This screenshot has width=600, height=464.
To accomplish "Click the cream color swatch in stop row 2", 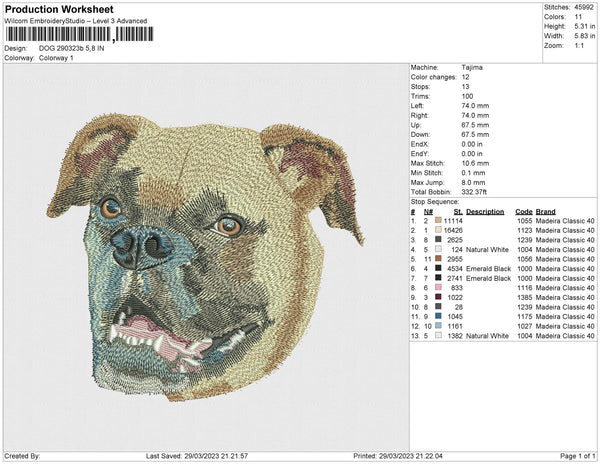I will (x=438, y=230).
